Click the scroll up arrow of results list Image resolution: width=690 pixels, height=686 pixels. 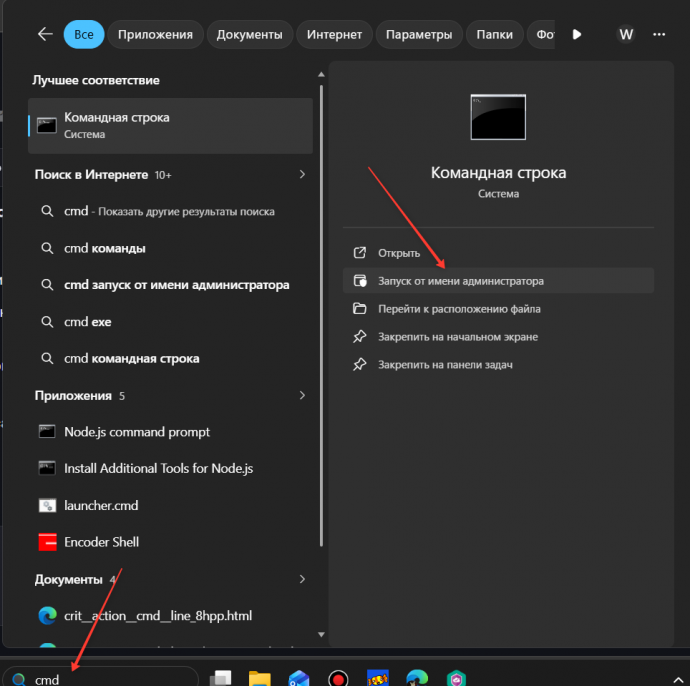pos(321,74)
